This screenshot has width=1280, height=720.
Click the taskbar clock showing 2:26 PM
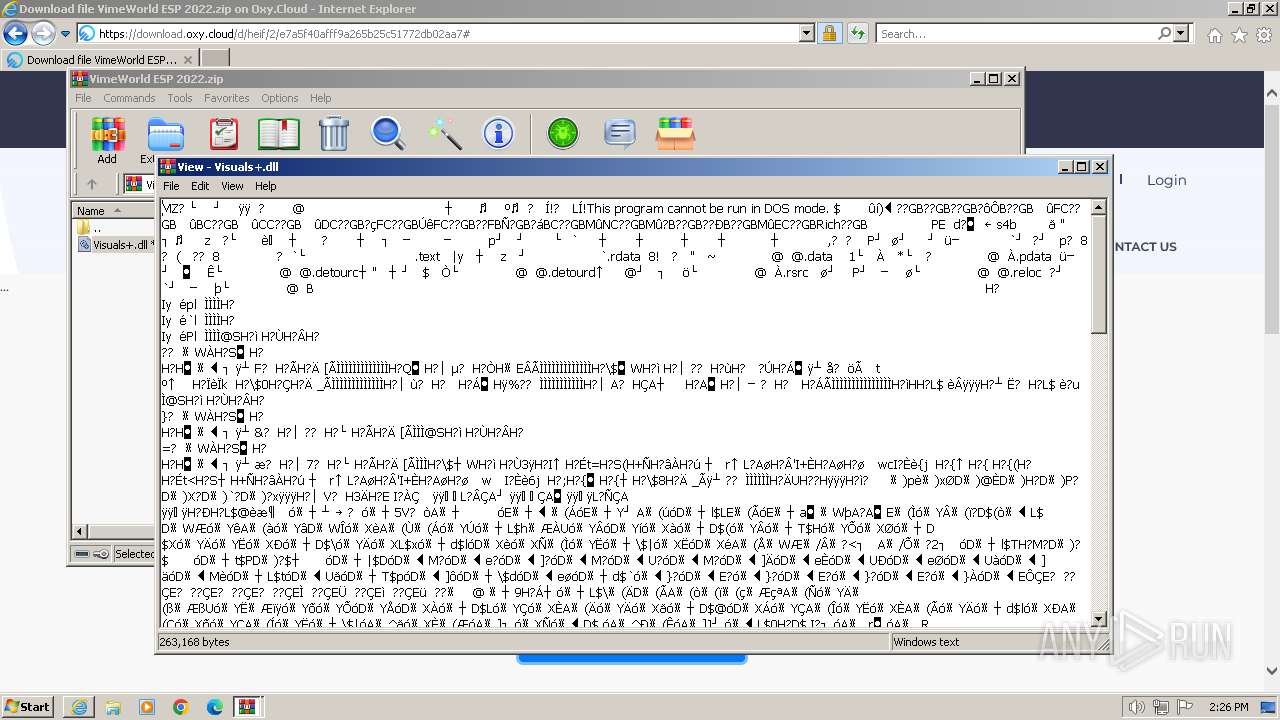tap(1227, 707)
